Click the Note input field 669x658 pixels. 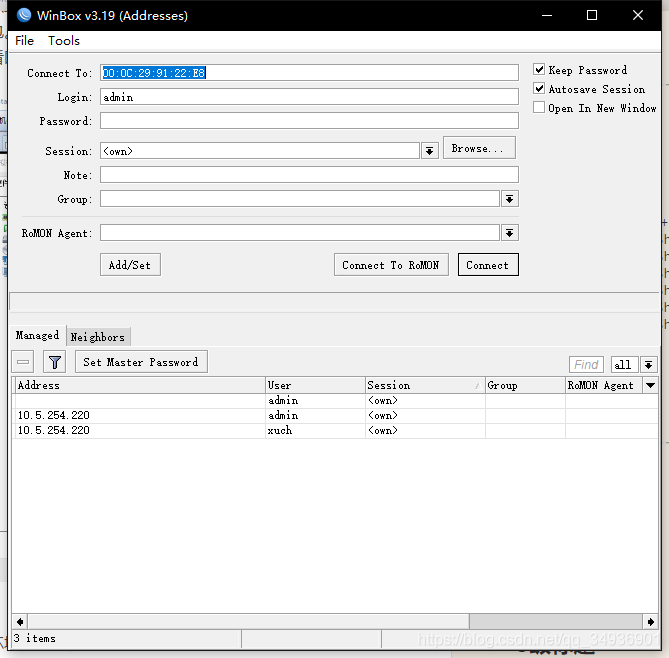pos(309,175)
